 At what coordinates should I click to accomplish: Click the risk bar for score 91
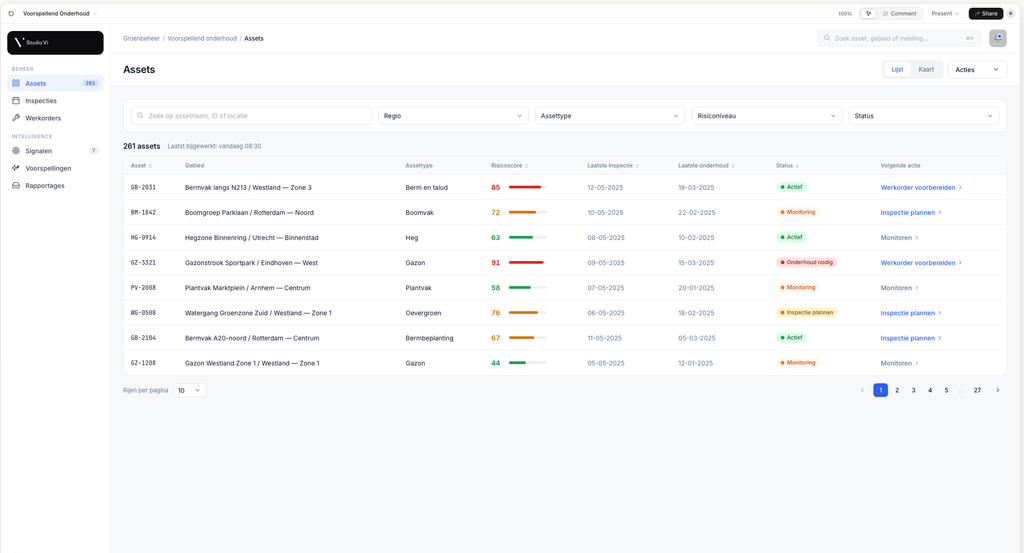tap(527, 262)
